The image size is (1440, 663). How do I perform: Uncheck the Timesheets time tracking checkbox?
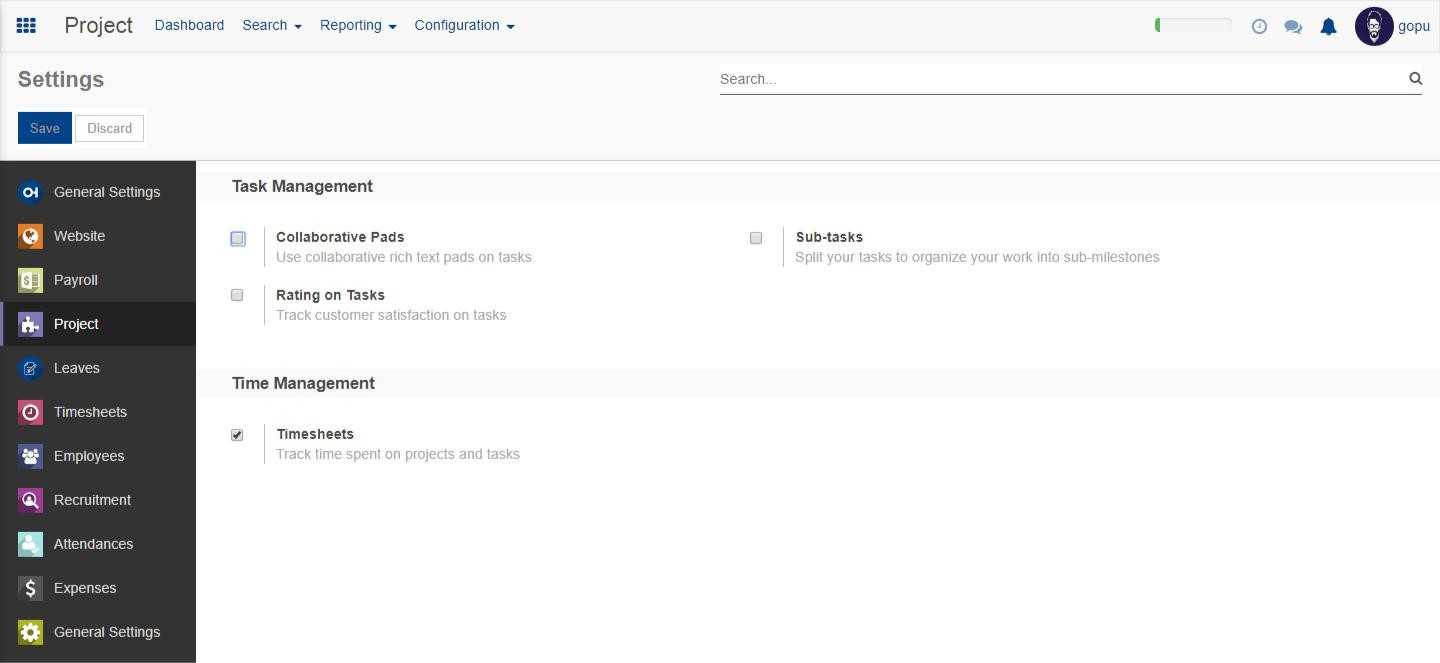pyautogui.click(x=237, y=435)
